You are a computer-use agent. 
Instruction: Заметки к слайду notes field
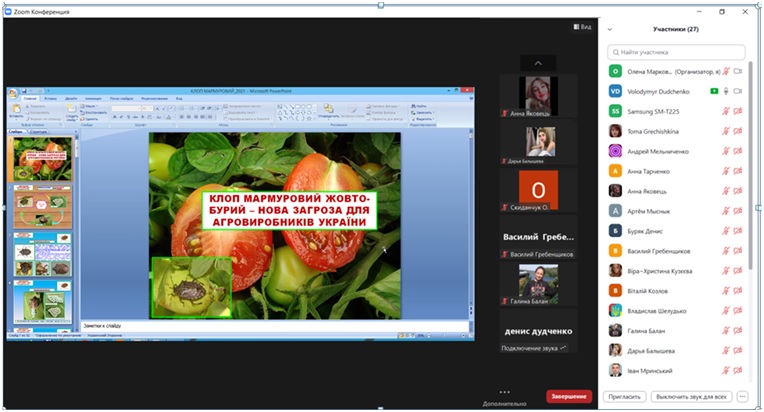tap(275, 326)
